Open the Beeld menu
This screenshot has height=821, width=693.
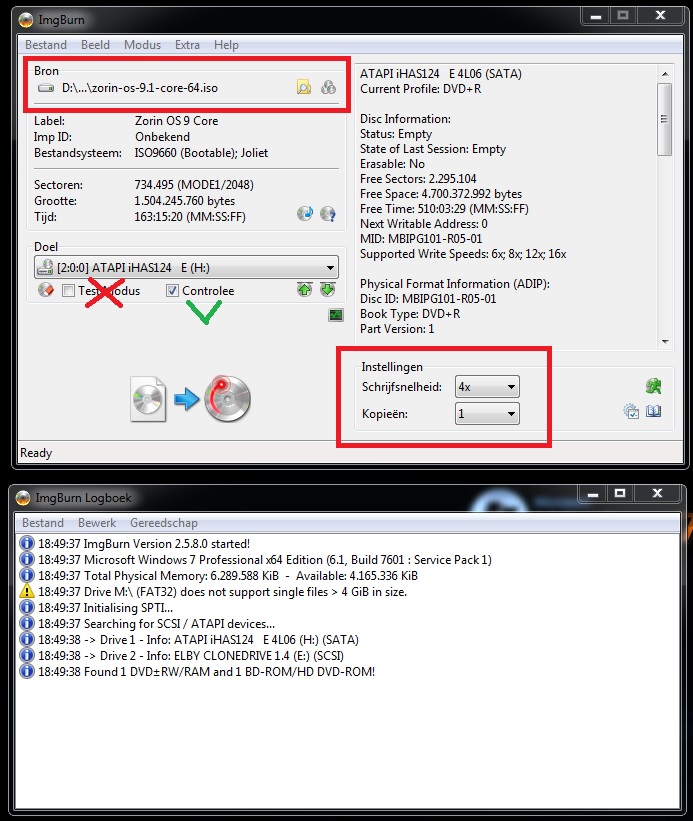click(x=95, y=45)
